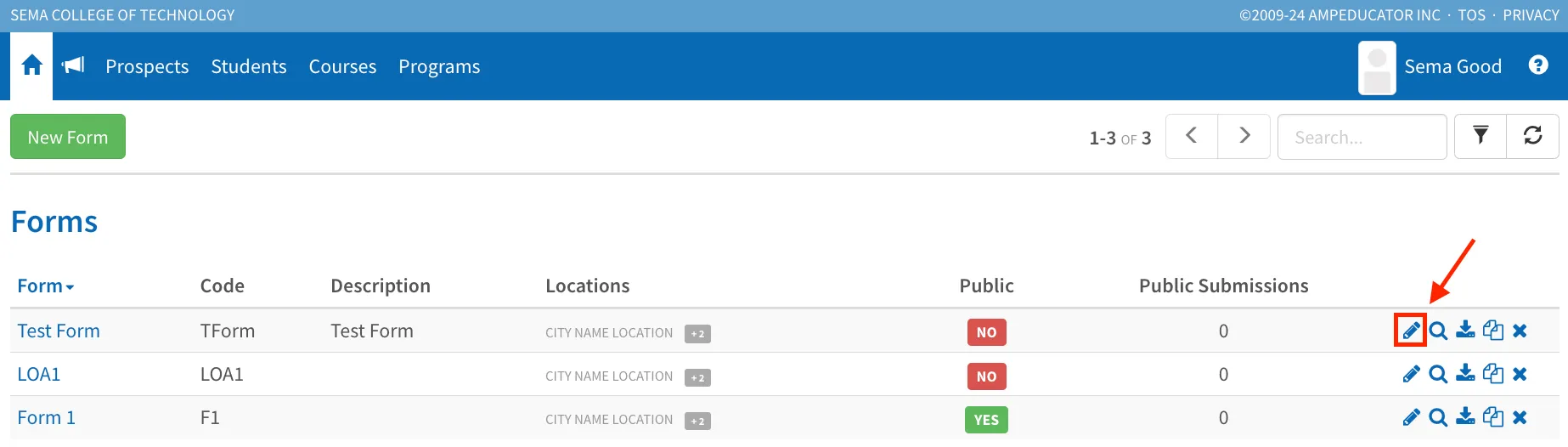
Task: Delete the LOA1 form
Action: pos(1520,374)
